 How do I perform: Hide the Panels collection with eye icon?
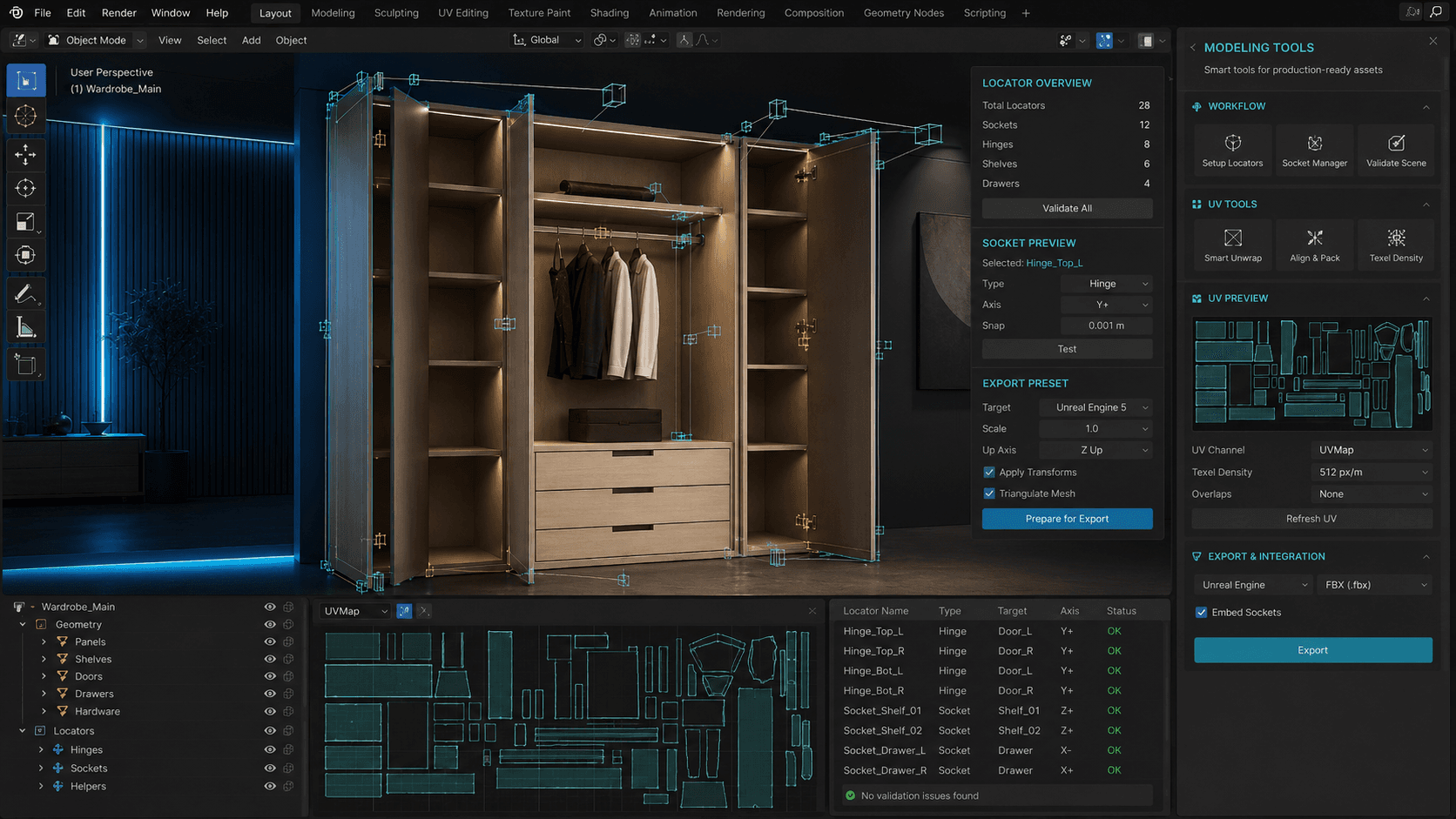tap(270, 641)
